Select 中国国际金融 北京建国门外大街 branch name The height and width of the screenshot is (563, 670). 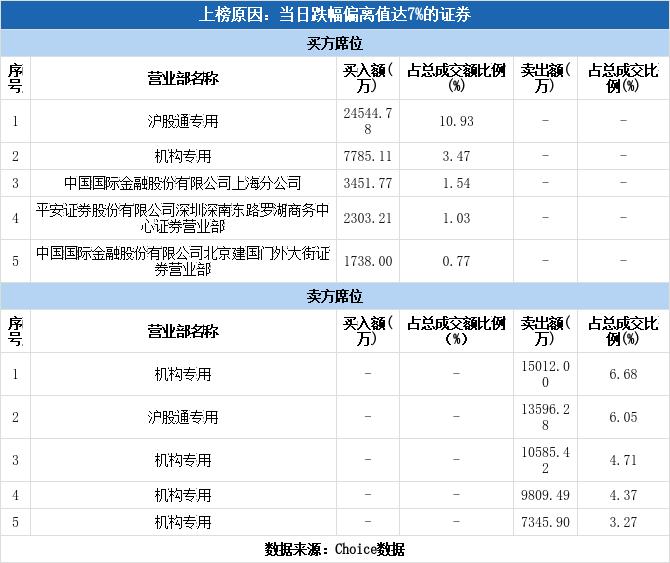[x=183, y=261]
